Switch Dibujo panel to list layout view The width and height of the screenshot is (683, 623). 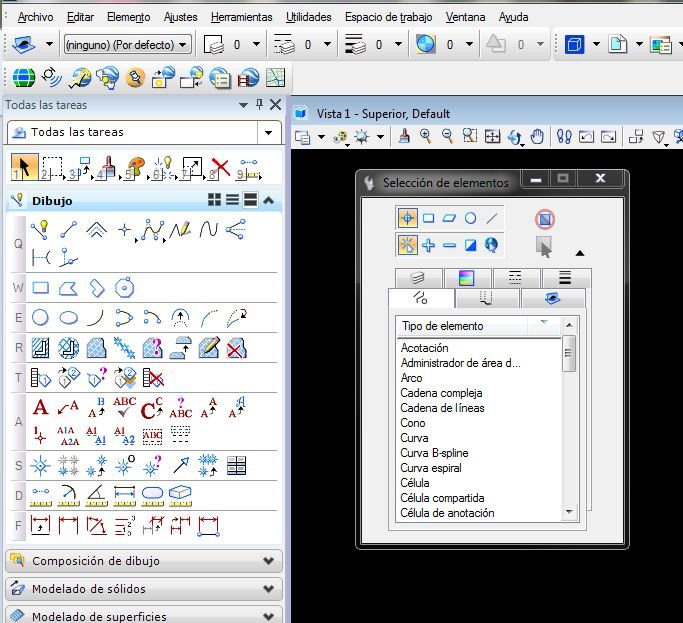233,200
